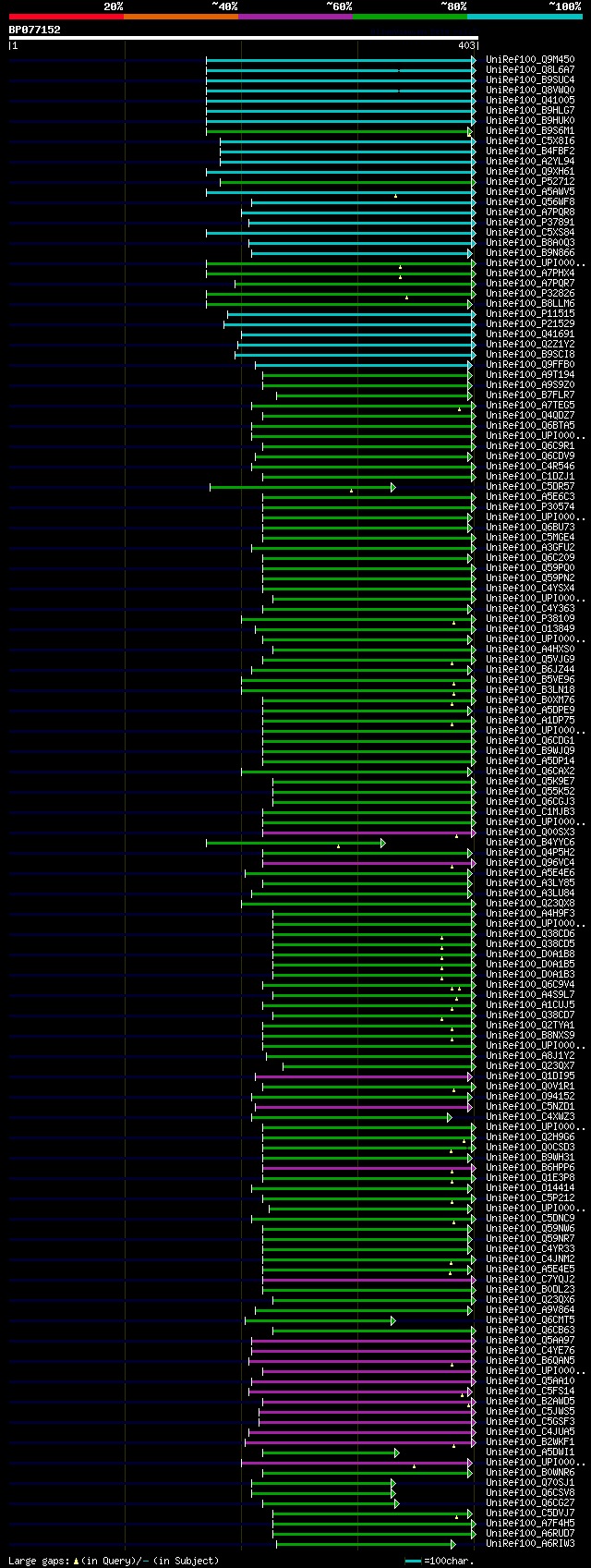This screenshot has height=1568, width=591.
Task: Open hit UniRef100_B9WJQ9
Action: [530, 750]
